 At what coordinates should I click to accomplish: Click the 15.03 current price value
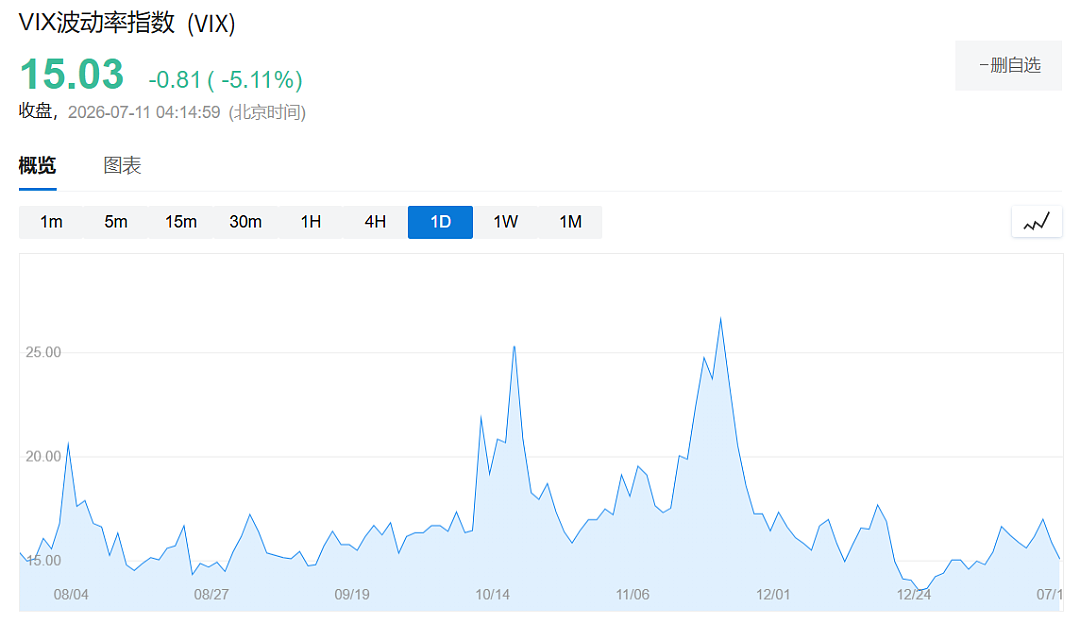(x=72, y=74)
